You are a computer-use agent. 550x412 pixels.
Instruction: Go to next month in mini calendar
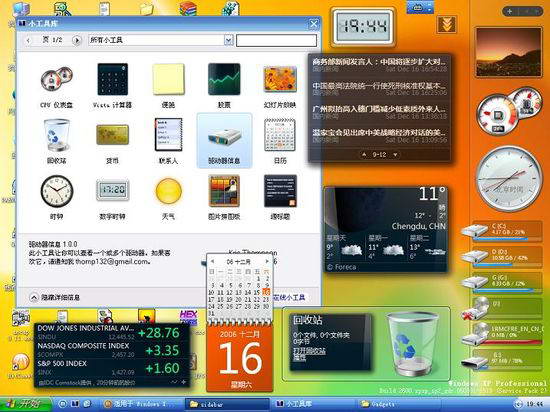coord(267,261)
